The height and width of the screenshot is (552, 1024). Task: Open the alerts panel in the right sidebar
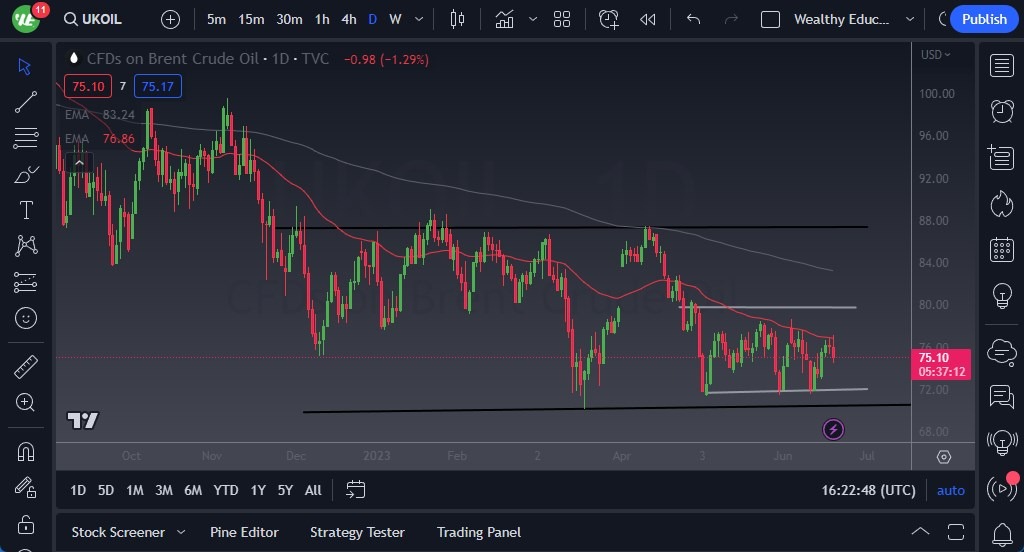[1001, 111]
